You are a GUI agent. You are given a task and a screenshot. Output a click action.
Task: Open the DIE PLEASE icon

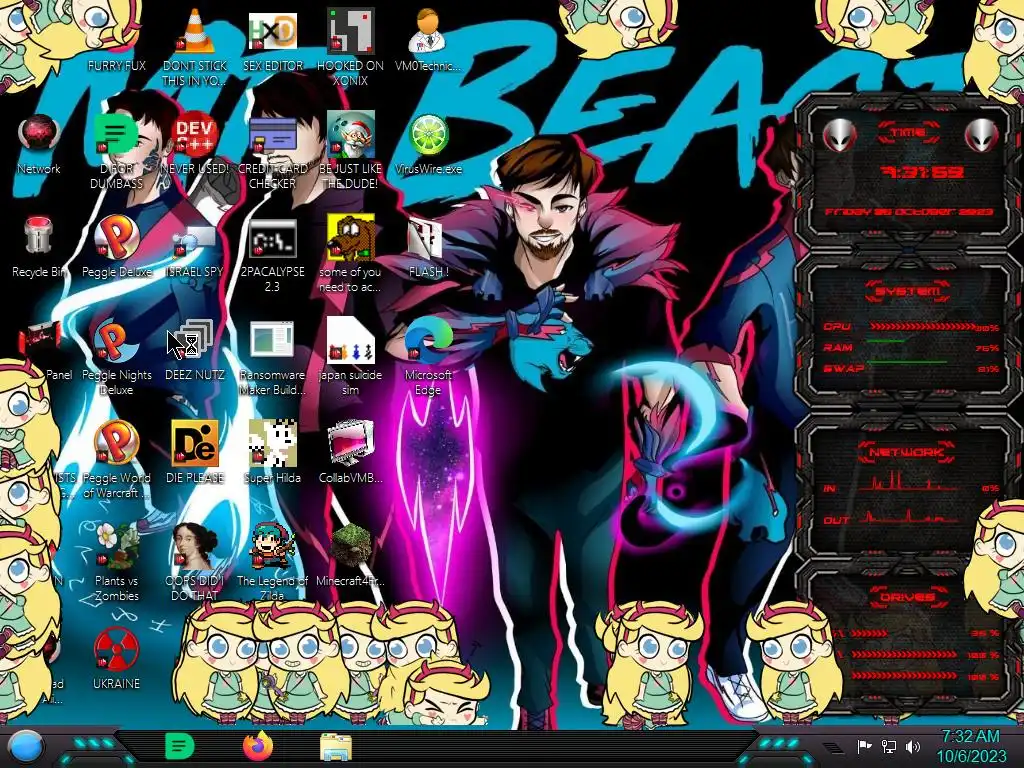[x=195, y=443]
